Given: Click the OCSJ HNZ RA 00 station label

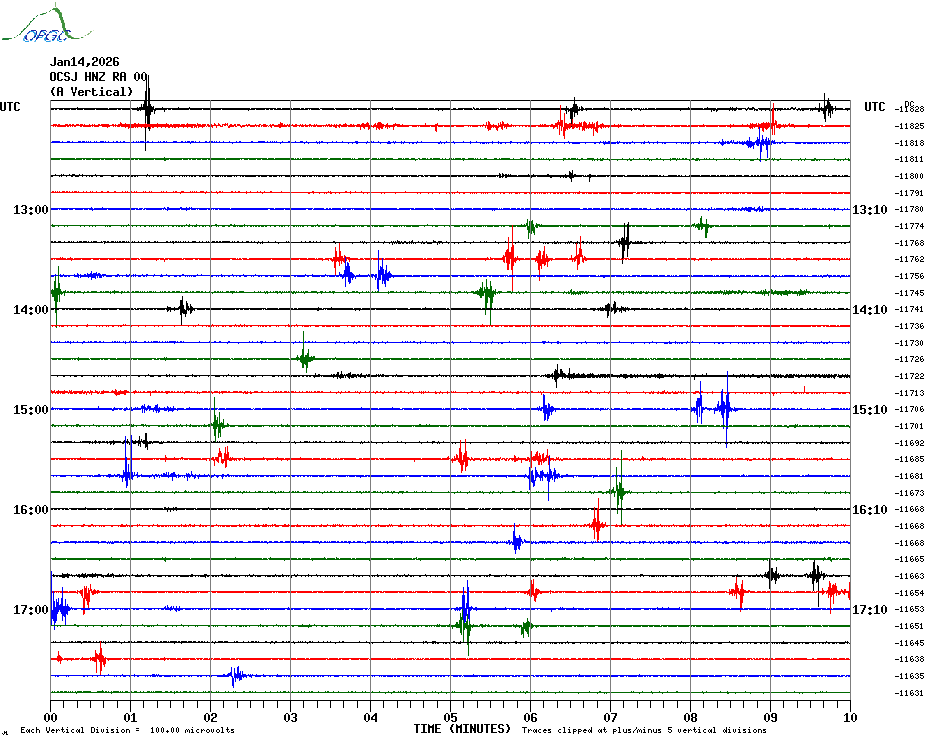Looking at the screenshot, I should tap(98, 77).
